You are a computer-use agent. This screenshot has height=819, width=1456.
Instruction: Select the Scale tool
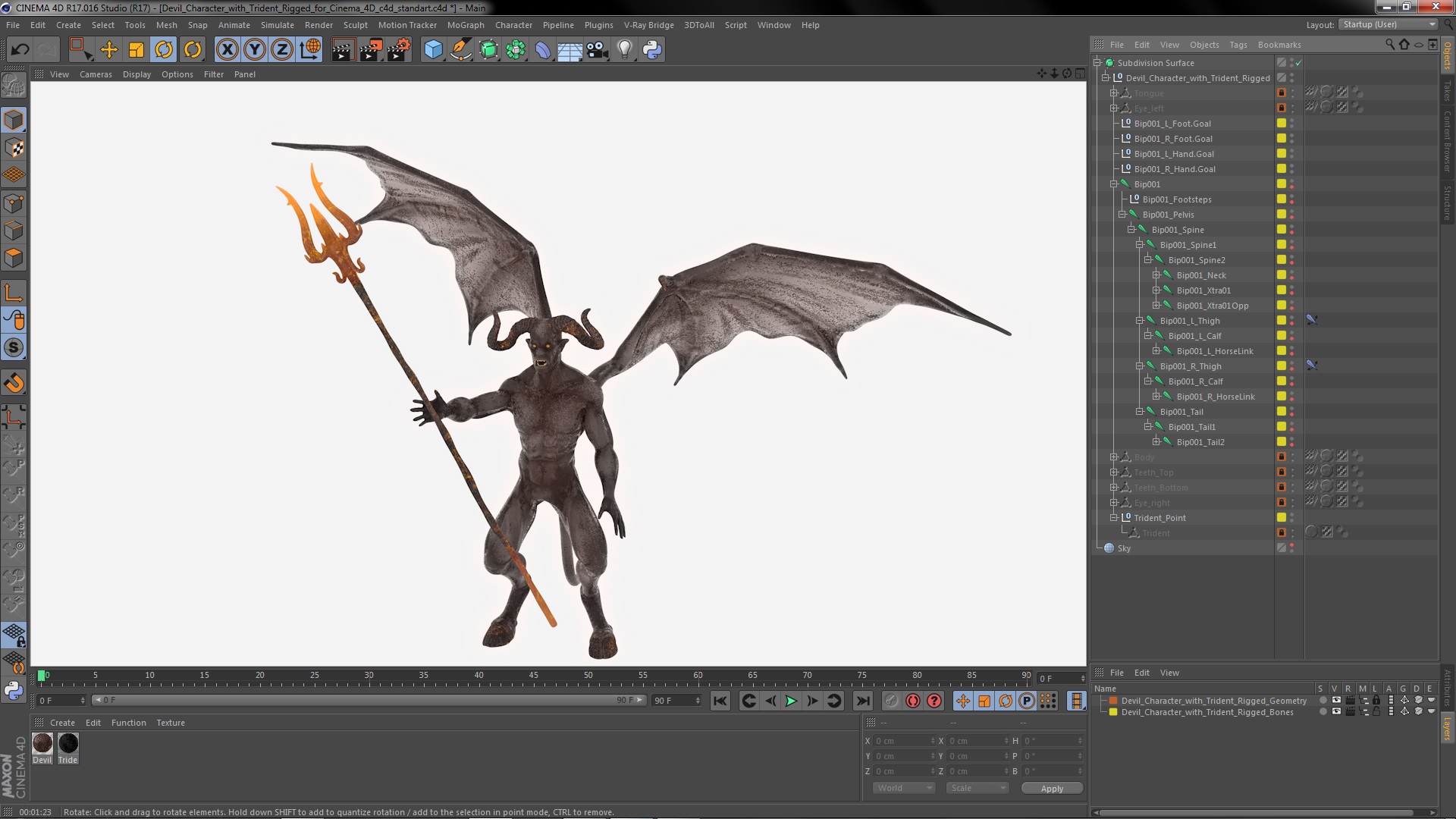[x=136, y=50]
